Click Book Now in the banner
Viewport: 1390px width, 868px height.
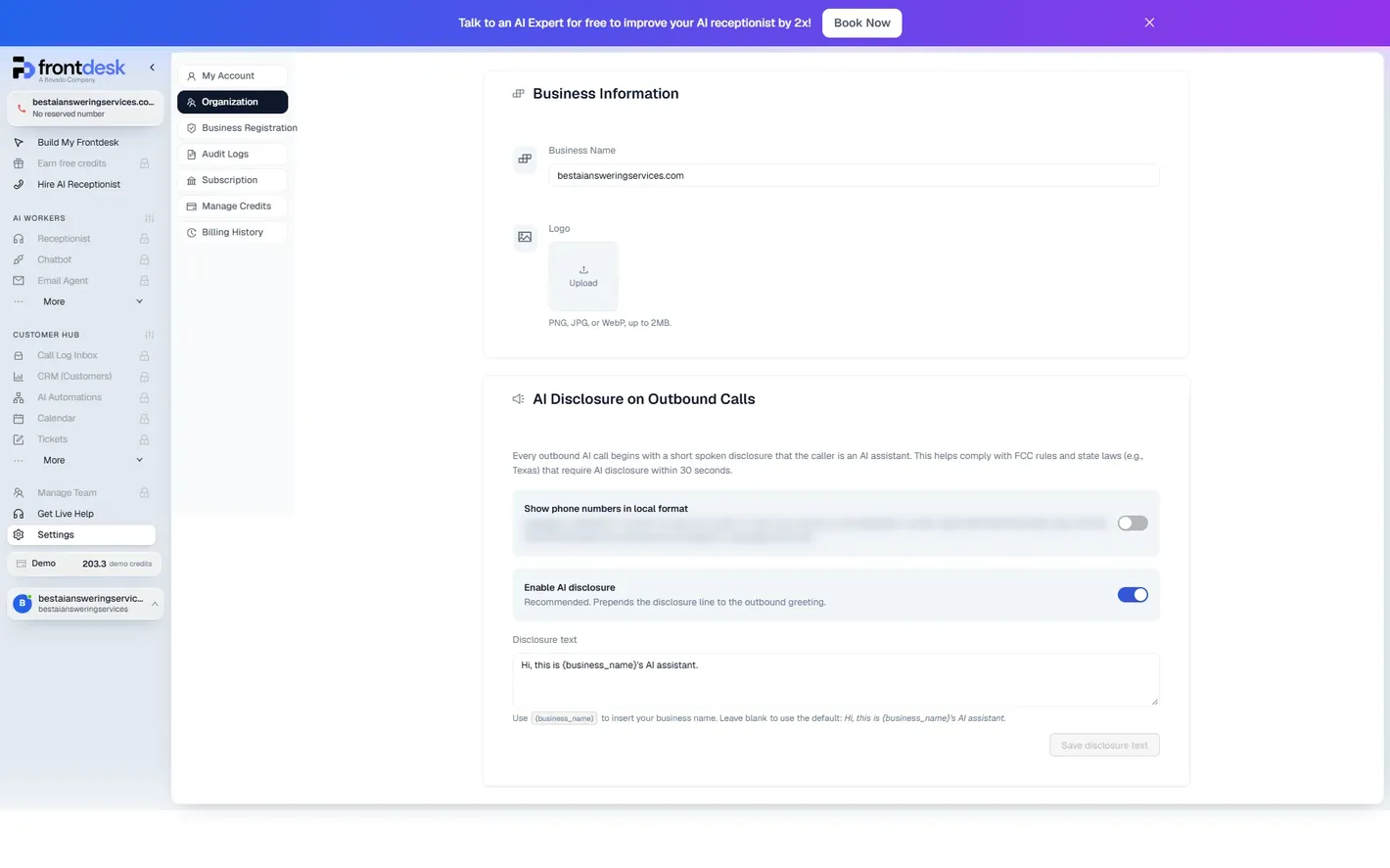click(x=861, y=23)
